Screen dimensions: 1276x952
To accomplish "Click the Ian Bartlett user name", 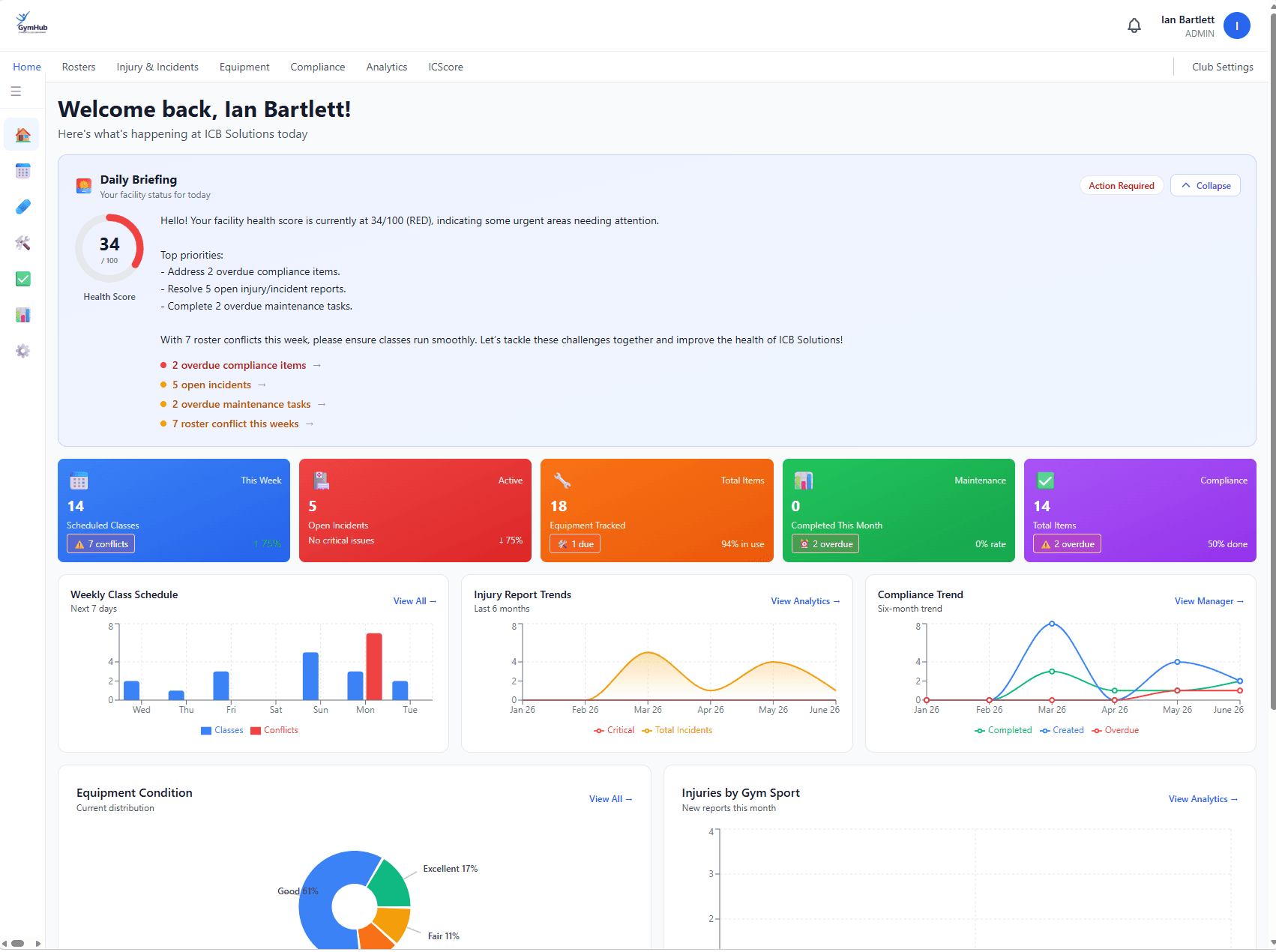I will click(x=1188, y=19).
